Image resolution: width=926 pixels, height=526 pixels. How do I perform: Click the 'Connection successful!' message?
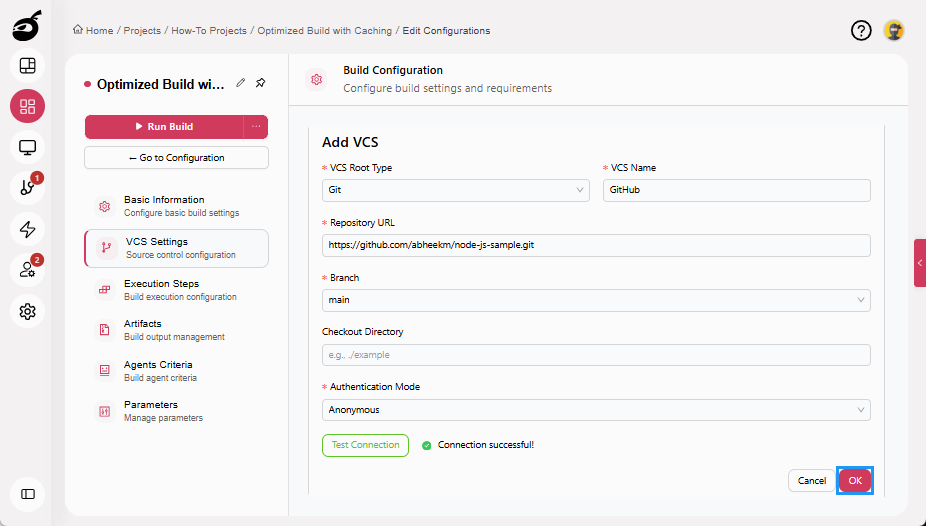pyautogui.click(x=485, y=445)
